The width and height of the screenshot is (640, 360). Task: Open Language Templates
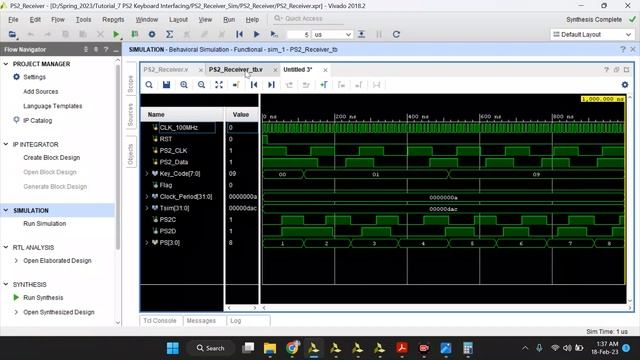point(53,106)
